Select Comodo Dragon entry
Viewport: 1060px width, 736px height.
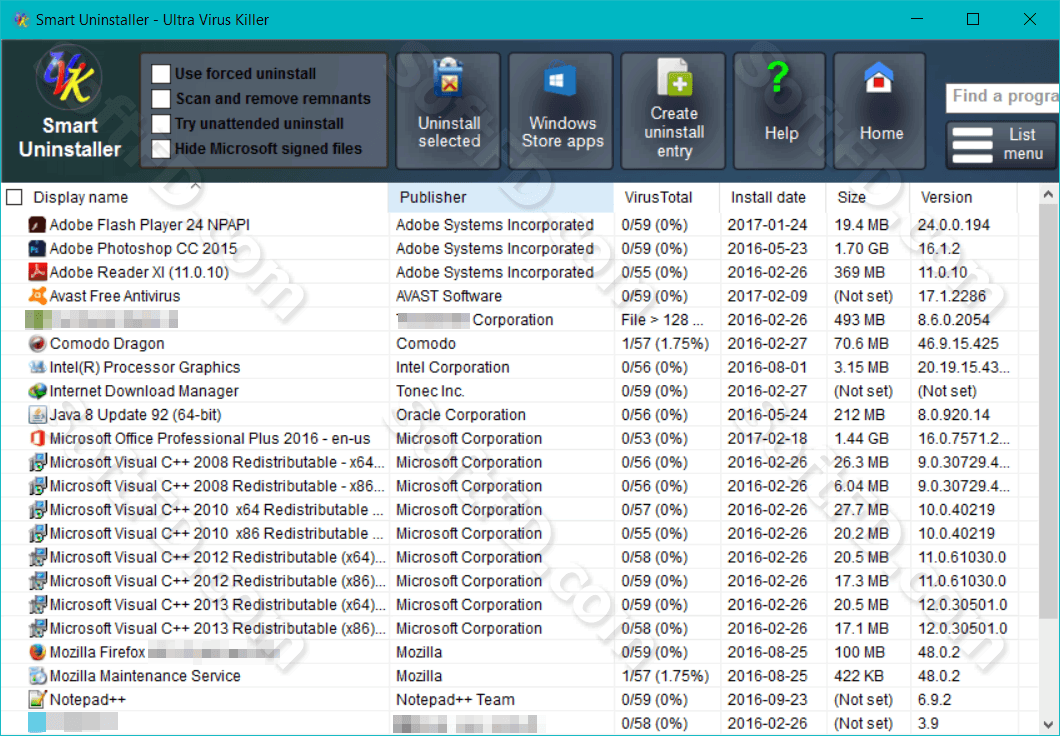pos(107,343)
